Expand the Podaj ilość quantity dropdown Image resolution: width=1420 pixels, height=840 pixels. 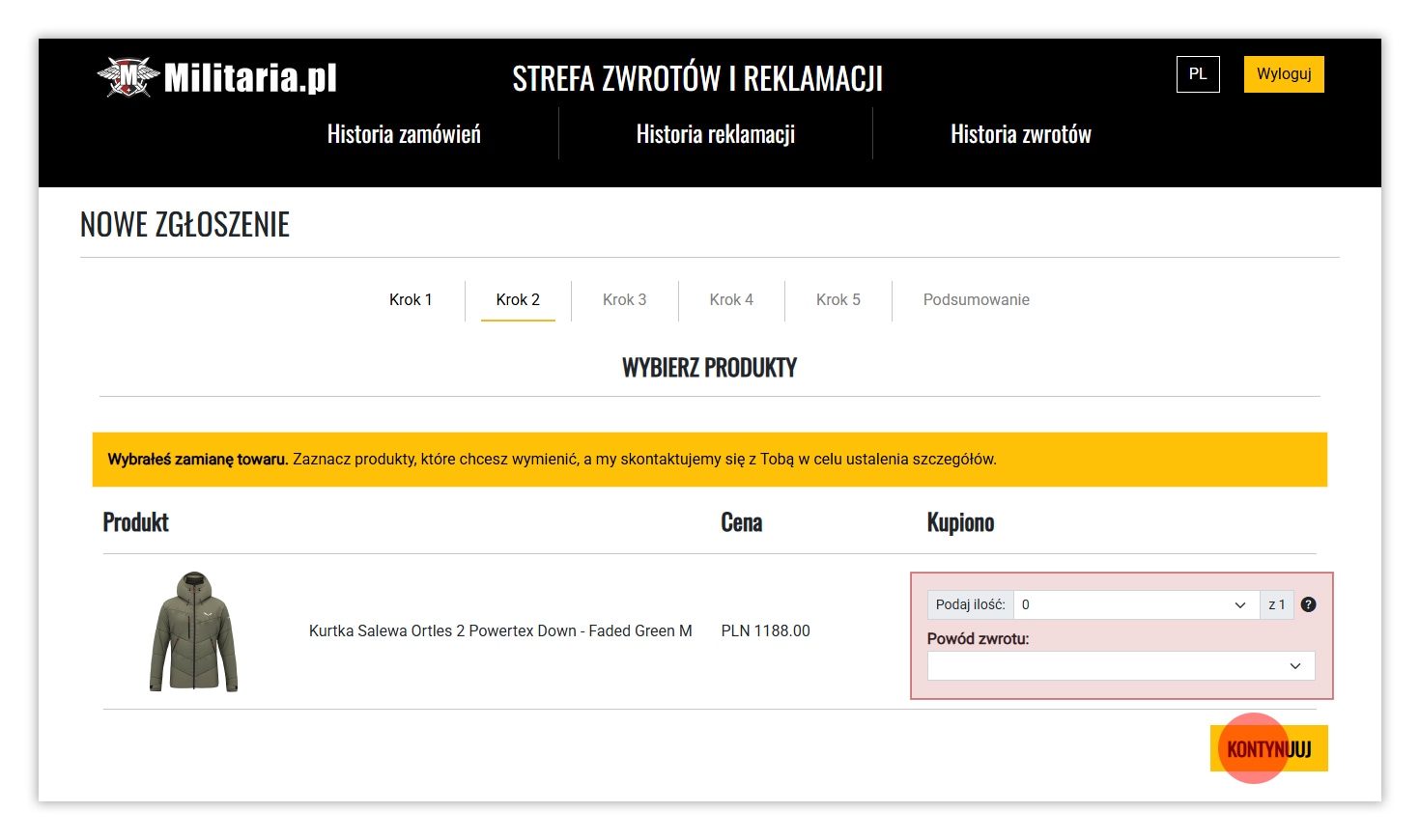(1135, 604)
